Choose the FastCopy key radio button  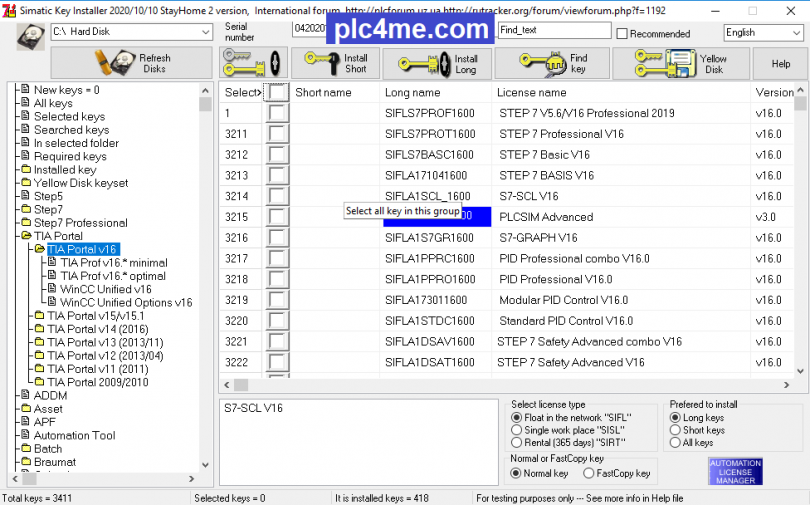588,473
